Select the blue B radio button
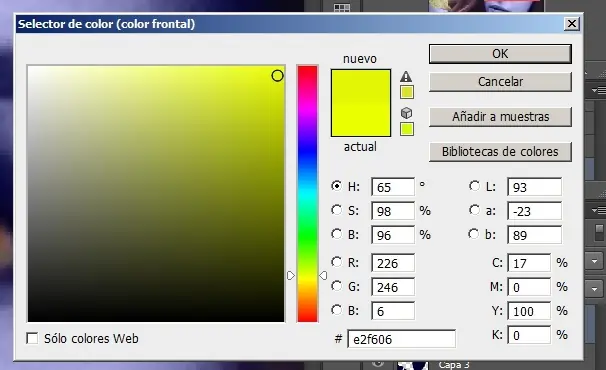Image resolution: width=606 pixels, height=370 pixels. (337, 310)
